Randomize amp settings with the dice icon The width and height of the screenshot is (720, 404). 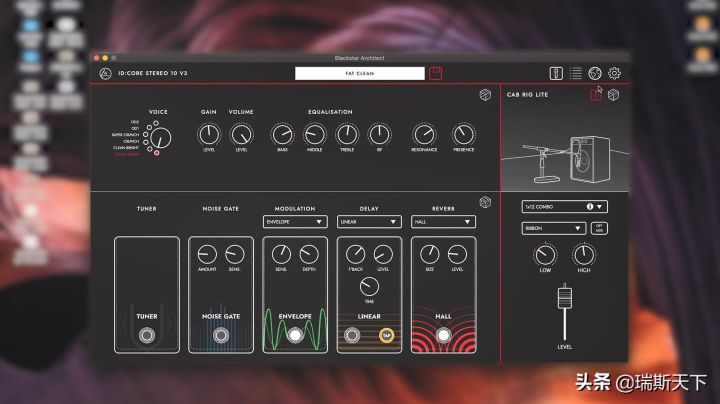click(485, 95)
